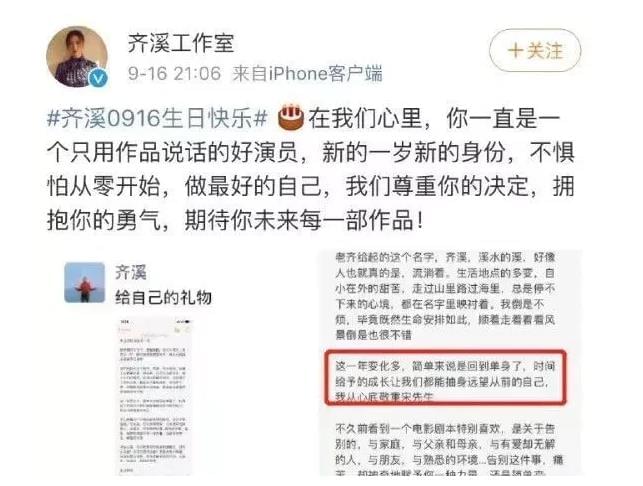Open the enlarged text image on right
Viewport: 643px width, 486px height.
(450, 363)
